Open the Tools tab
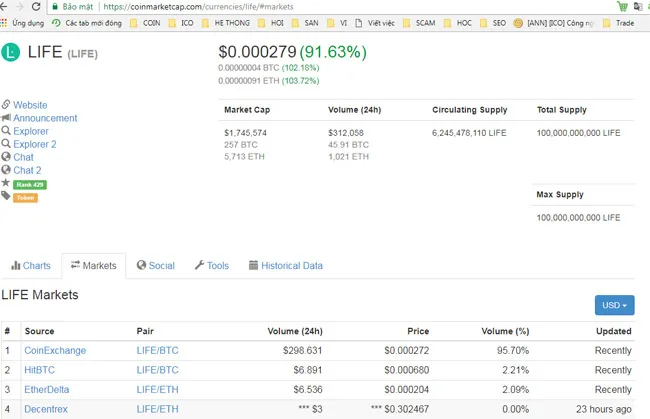The width and height of the screenshot is (650, 419). [212, 266]
